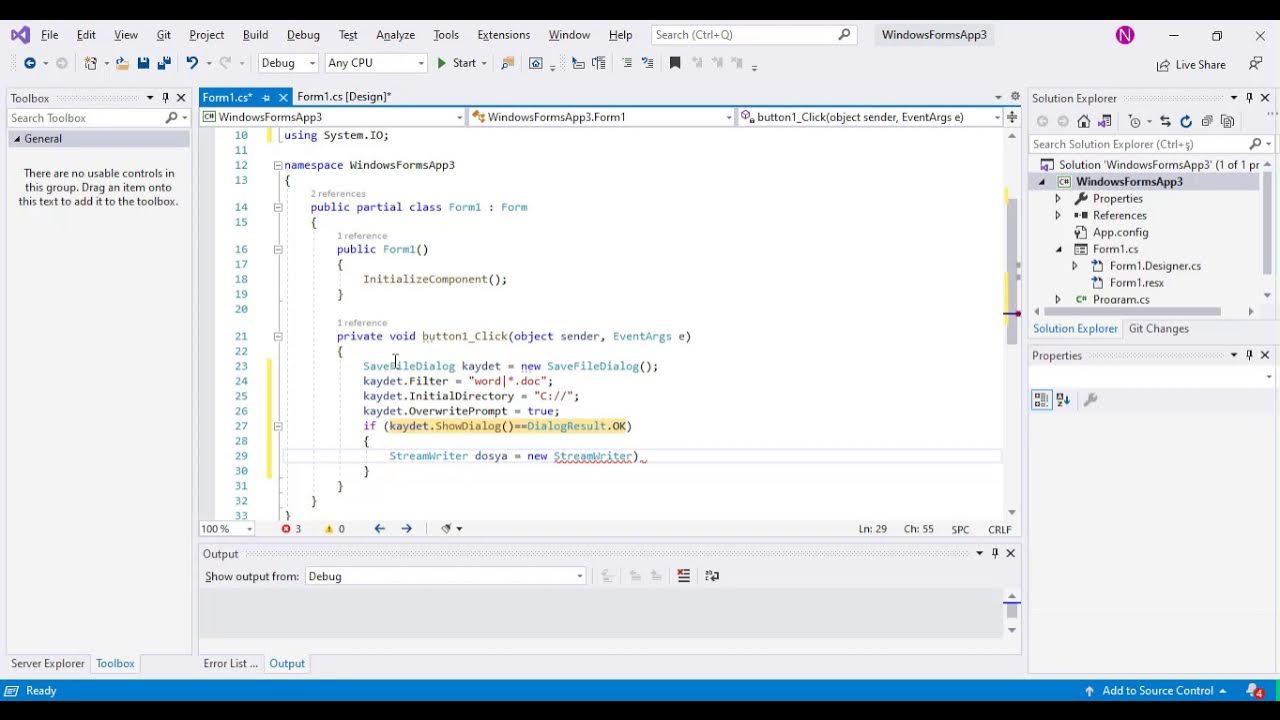Toggle auto hide pin on Output panel

995,553
